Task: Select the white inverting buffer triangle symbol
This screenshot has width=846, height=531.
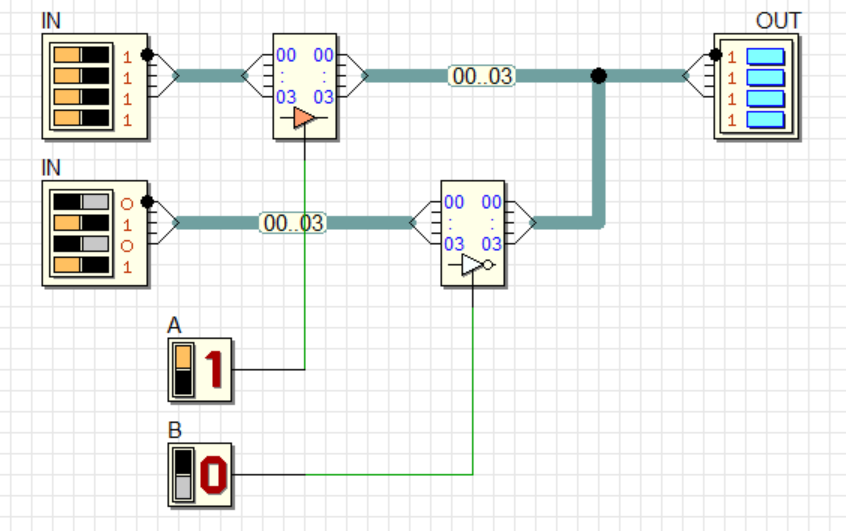Action: (473, 265)
